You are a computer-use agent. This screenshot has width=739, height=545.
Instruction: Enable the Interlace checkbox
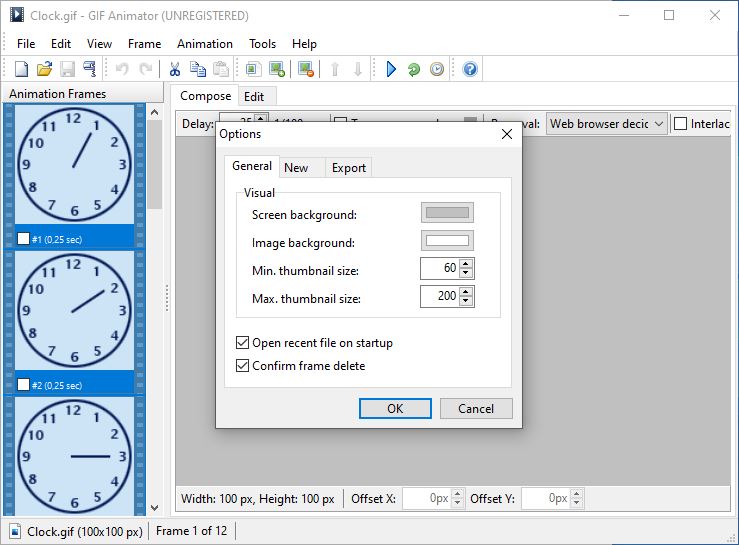[x=681, y=124]
